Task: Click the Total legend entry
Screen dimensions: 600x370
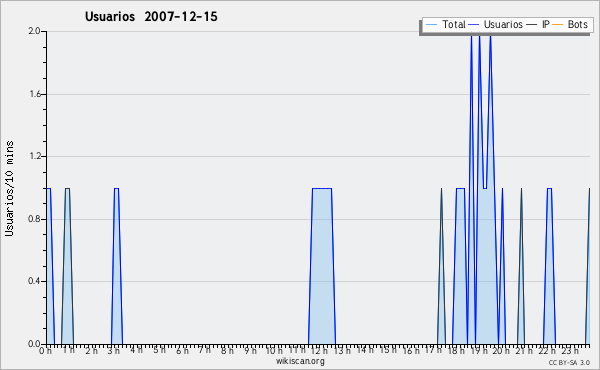Action: [x=445, y=24]
